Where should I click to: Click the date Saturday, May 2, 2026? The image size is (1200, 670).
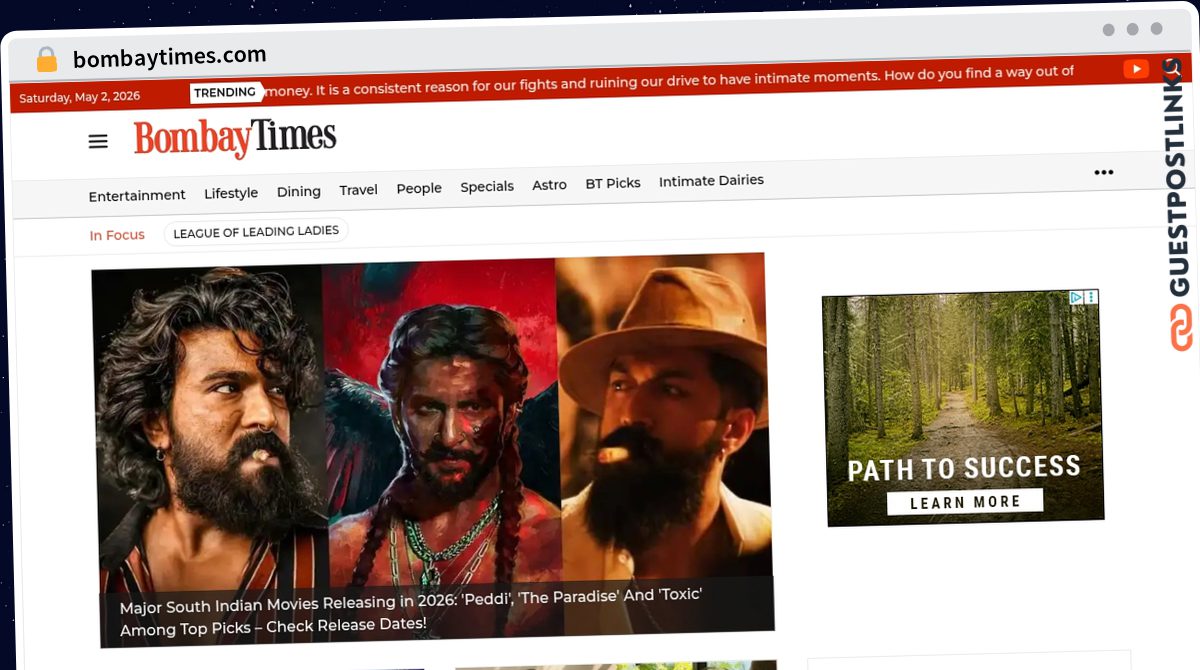80,98
